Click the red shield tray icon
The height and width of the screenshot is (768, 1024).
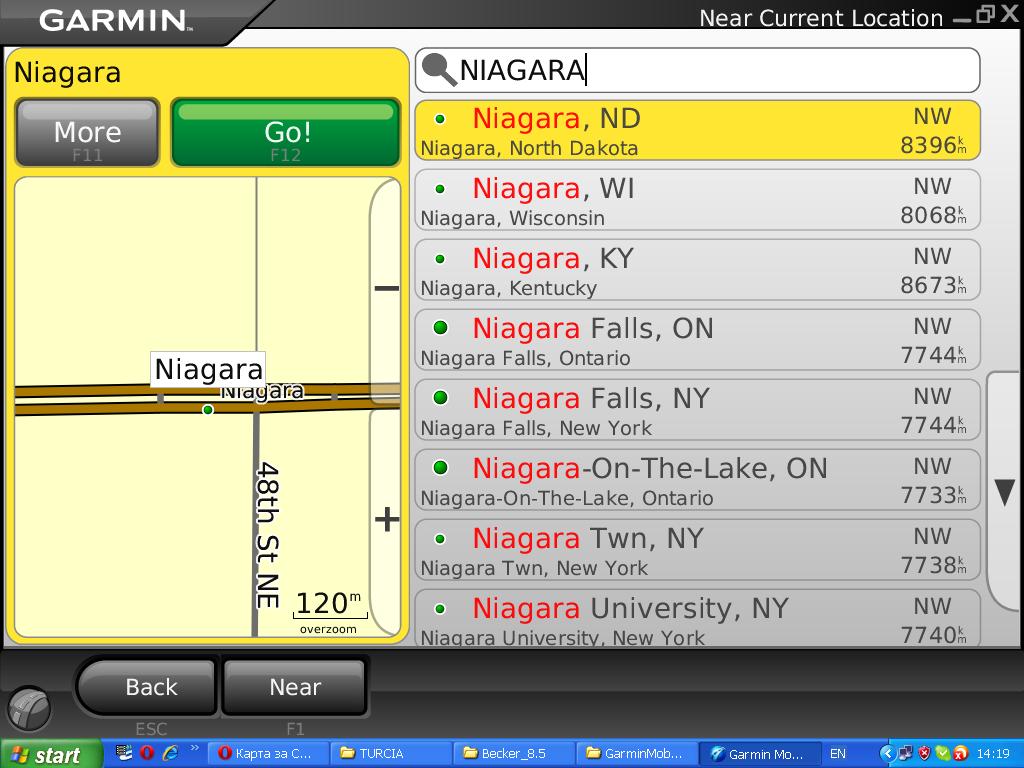click(x=924, y=754)
